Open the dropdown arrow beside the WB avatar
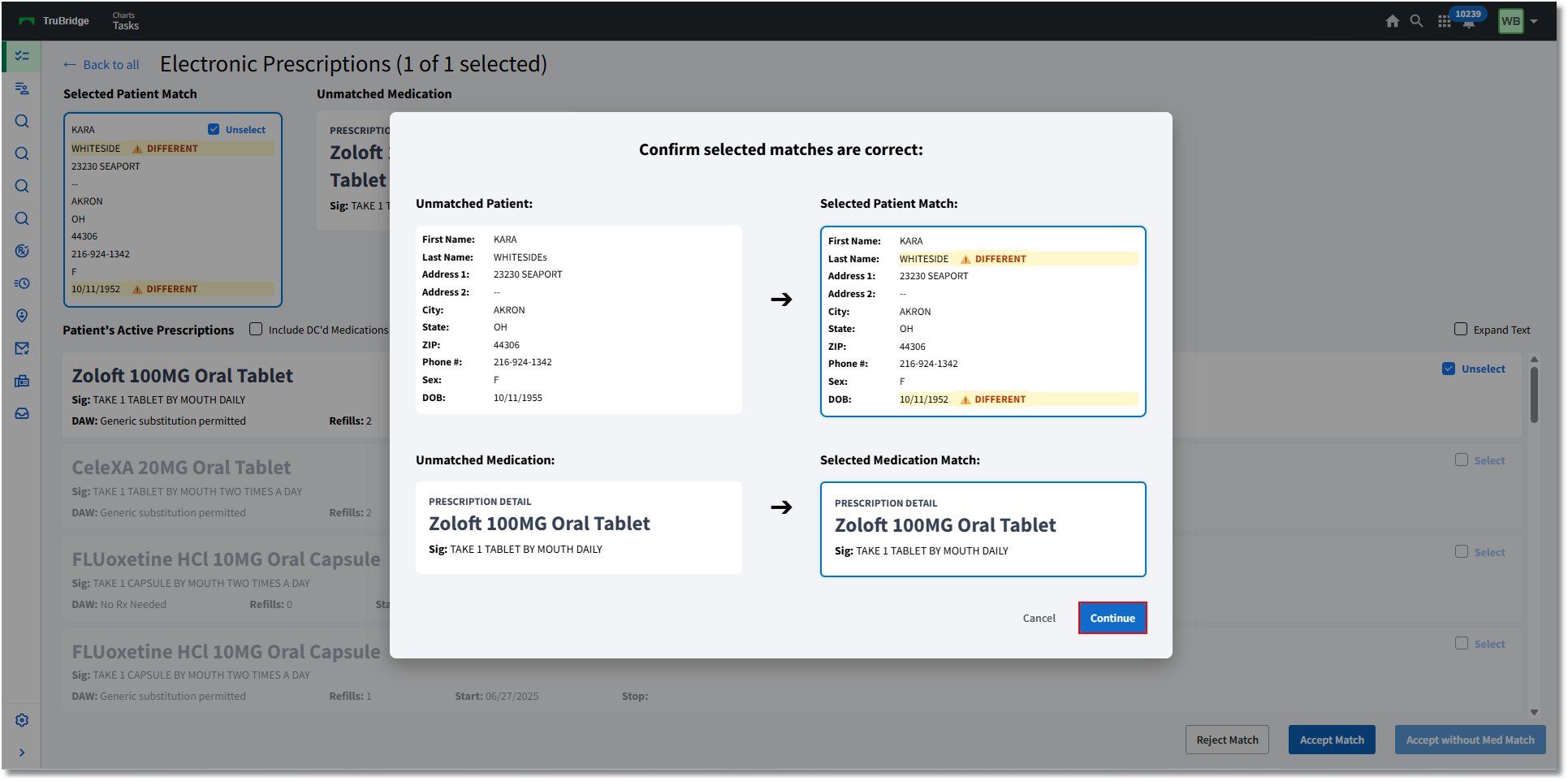This screenshot has height=781, width=1568. (1534, 22)
